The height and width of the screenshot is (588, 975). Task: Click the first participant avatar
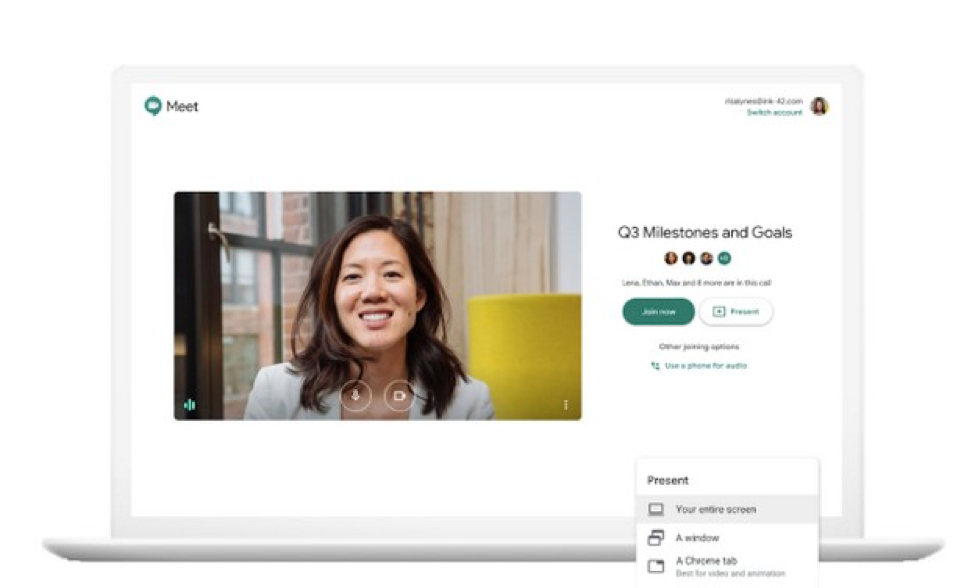(670, 258)
